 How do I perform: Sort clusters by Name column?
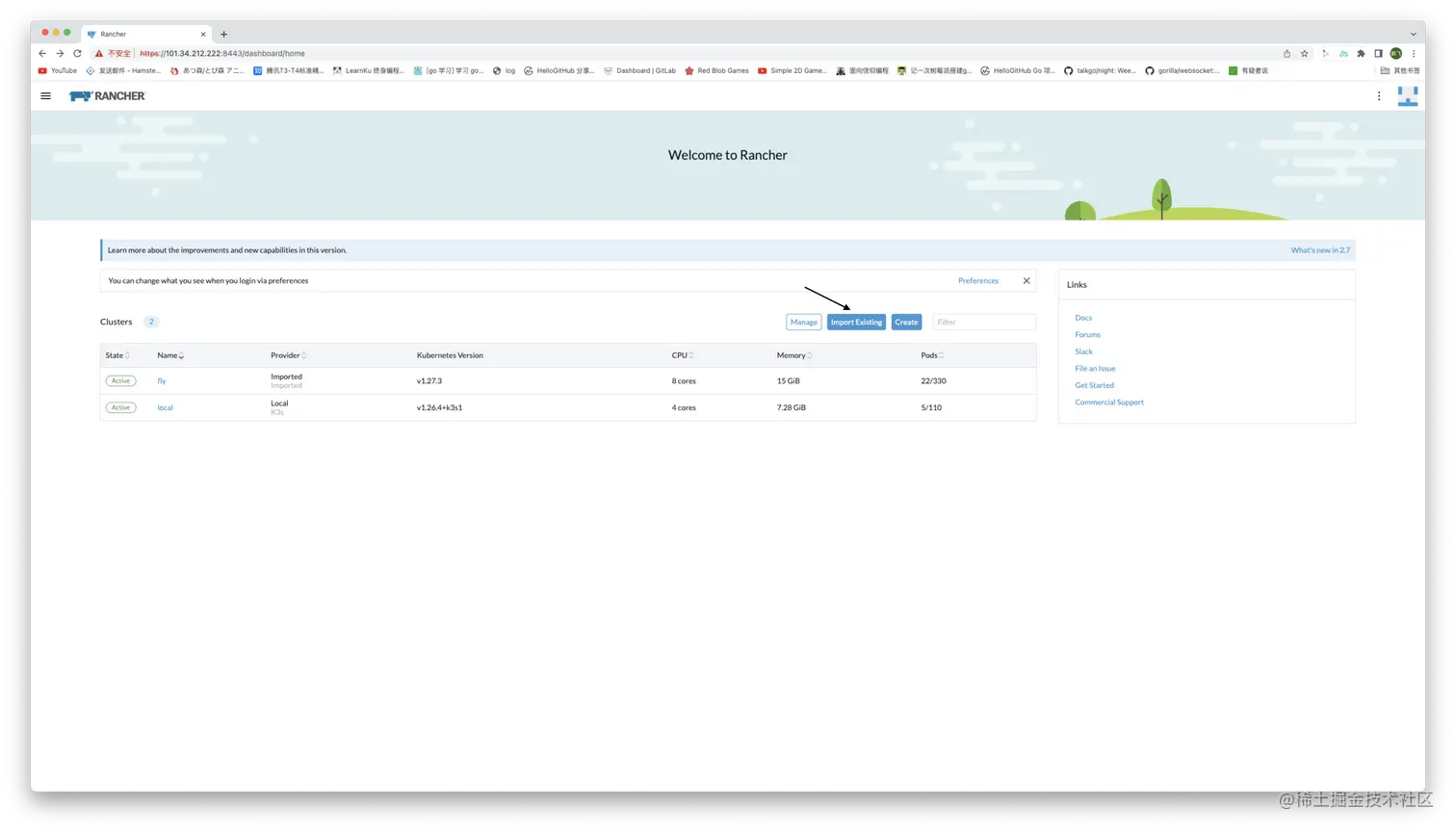click(170, 355)
